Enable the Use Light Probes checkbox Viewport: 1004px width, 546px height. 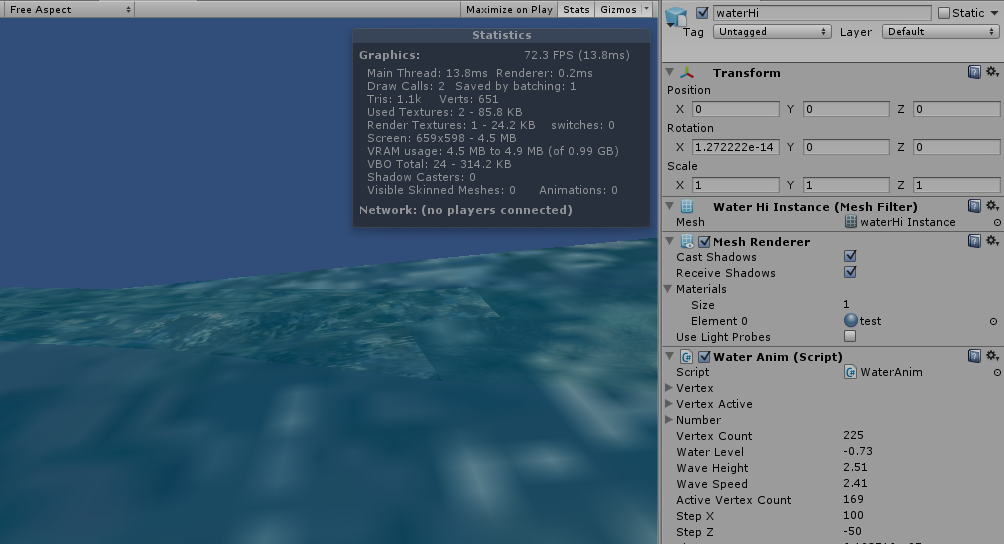pyautogui.click(x=850, y=337)
